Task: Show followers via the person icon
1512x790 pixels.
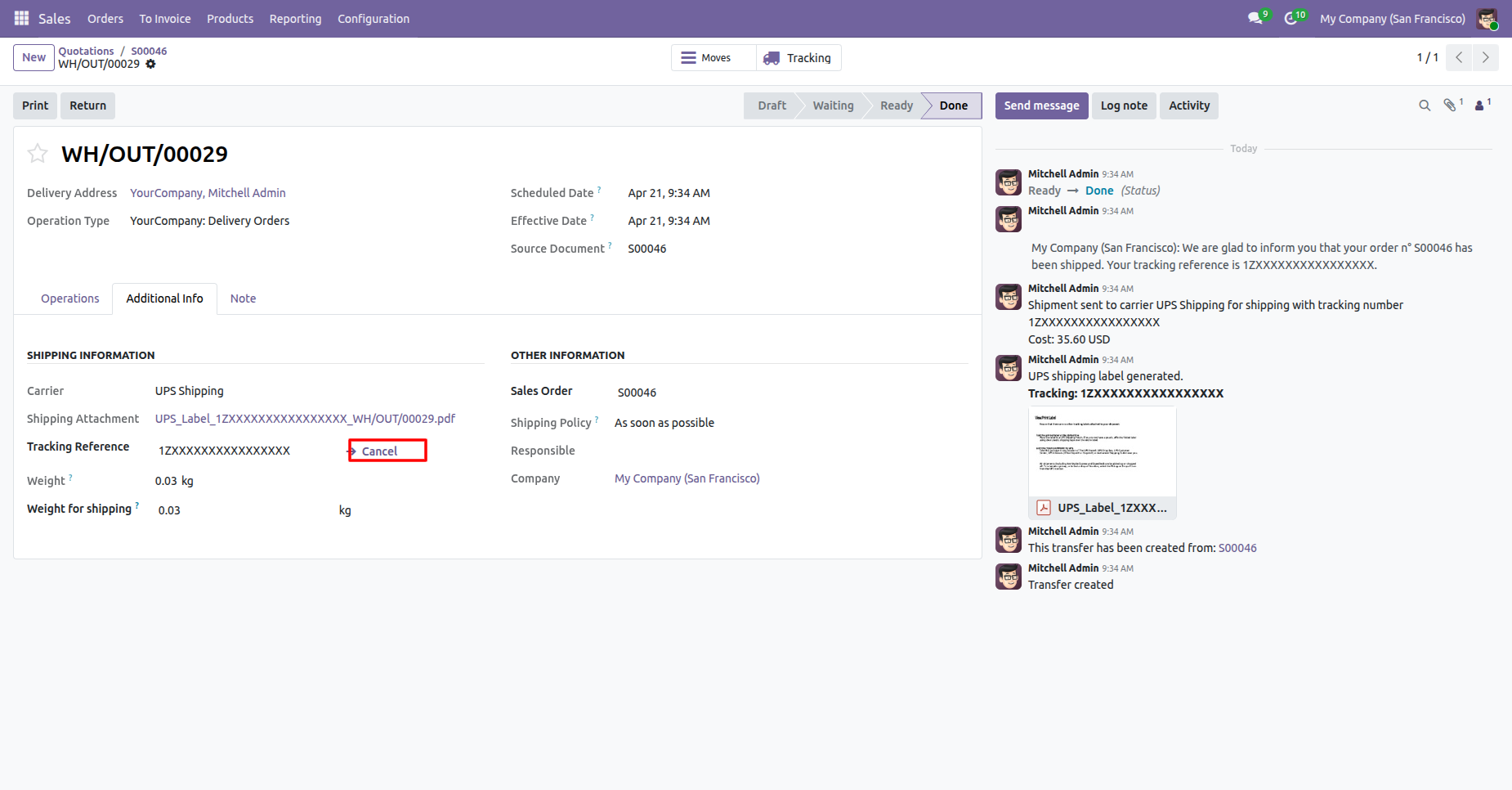Action: [1479, 105]
